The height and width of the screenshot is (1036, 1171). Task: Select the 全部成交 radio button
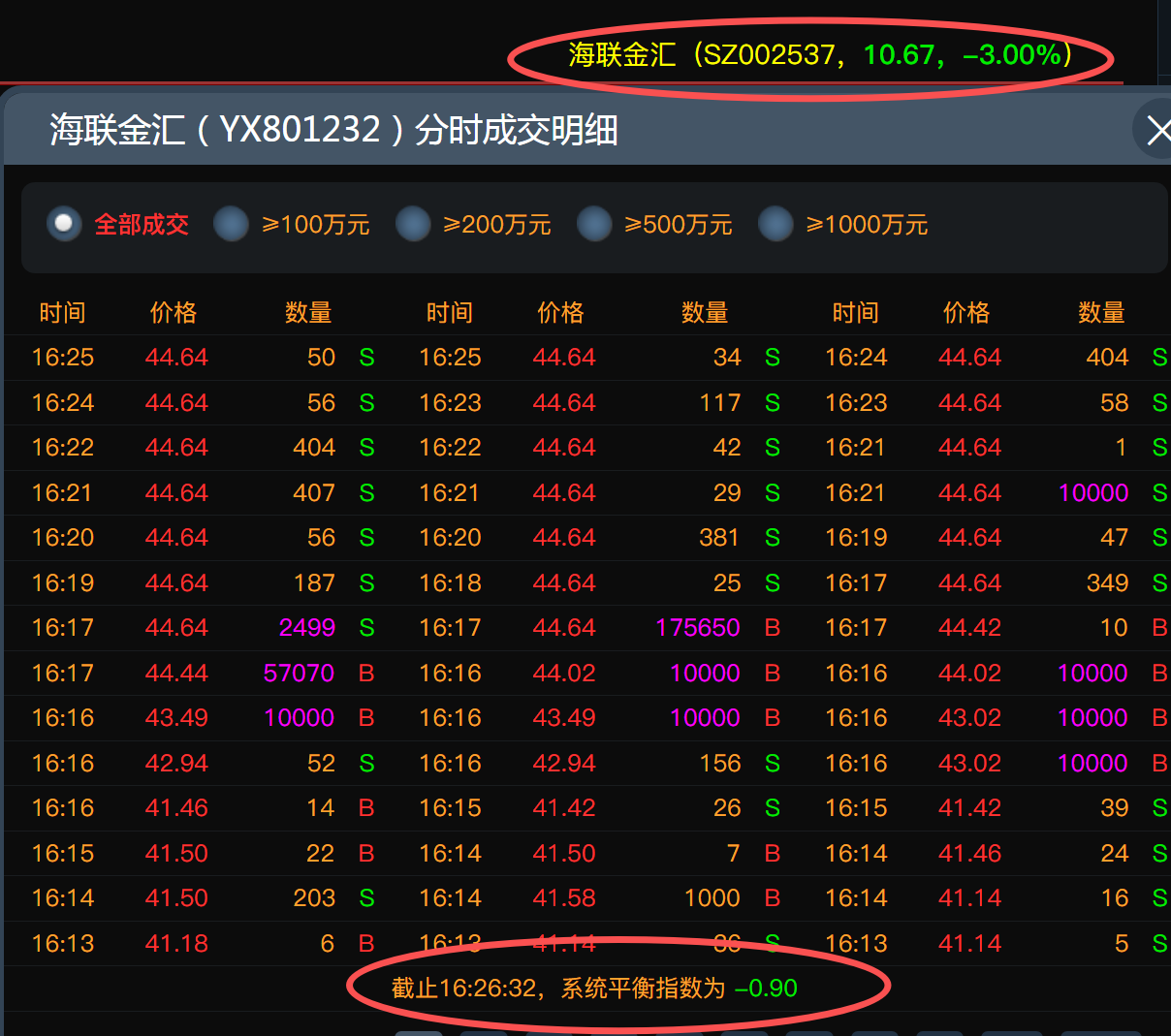[x=64, y=224]
